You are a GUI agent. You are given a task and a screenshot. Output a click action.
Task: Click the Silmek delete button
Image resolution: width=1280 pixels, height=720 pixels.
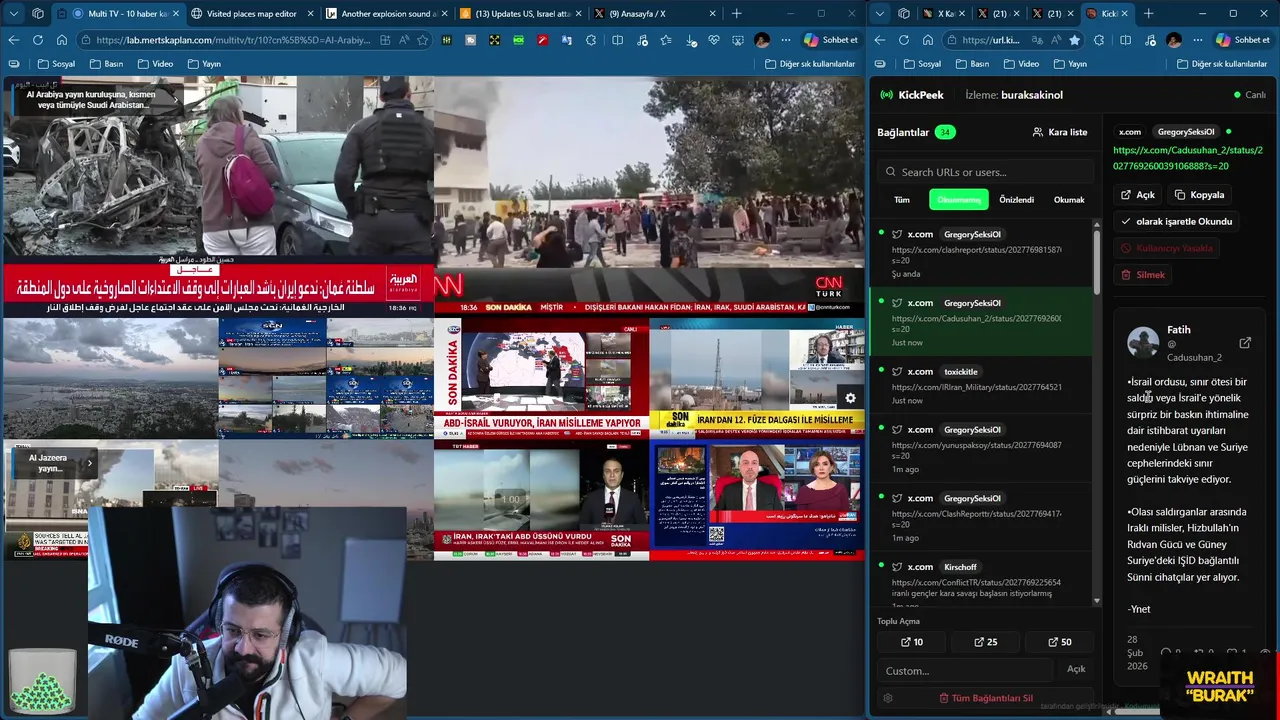click(1143, 275)
